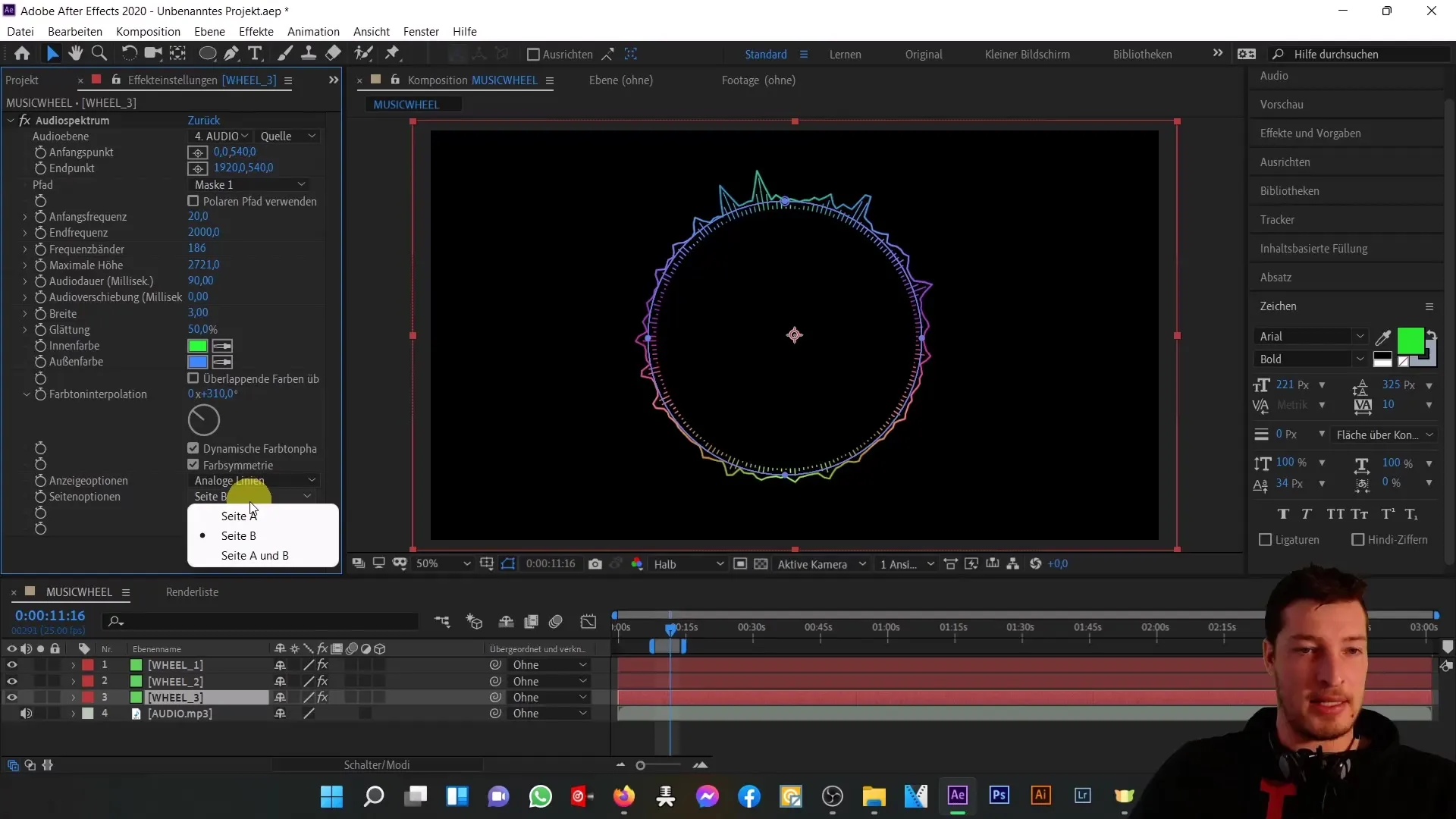This screenshot has width=1456, height=819.
Task: Click Außenfarbe eyedropper icon
Action: coord(222,362)
